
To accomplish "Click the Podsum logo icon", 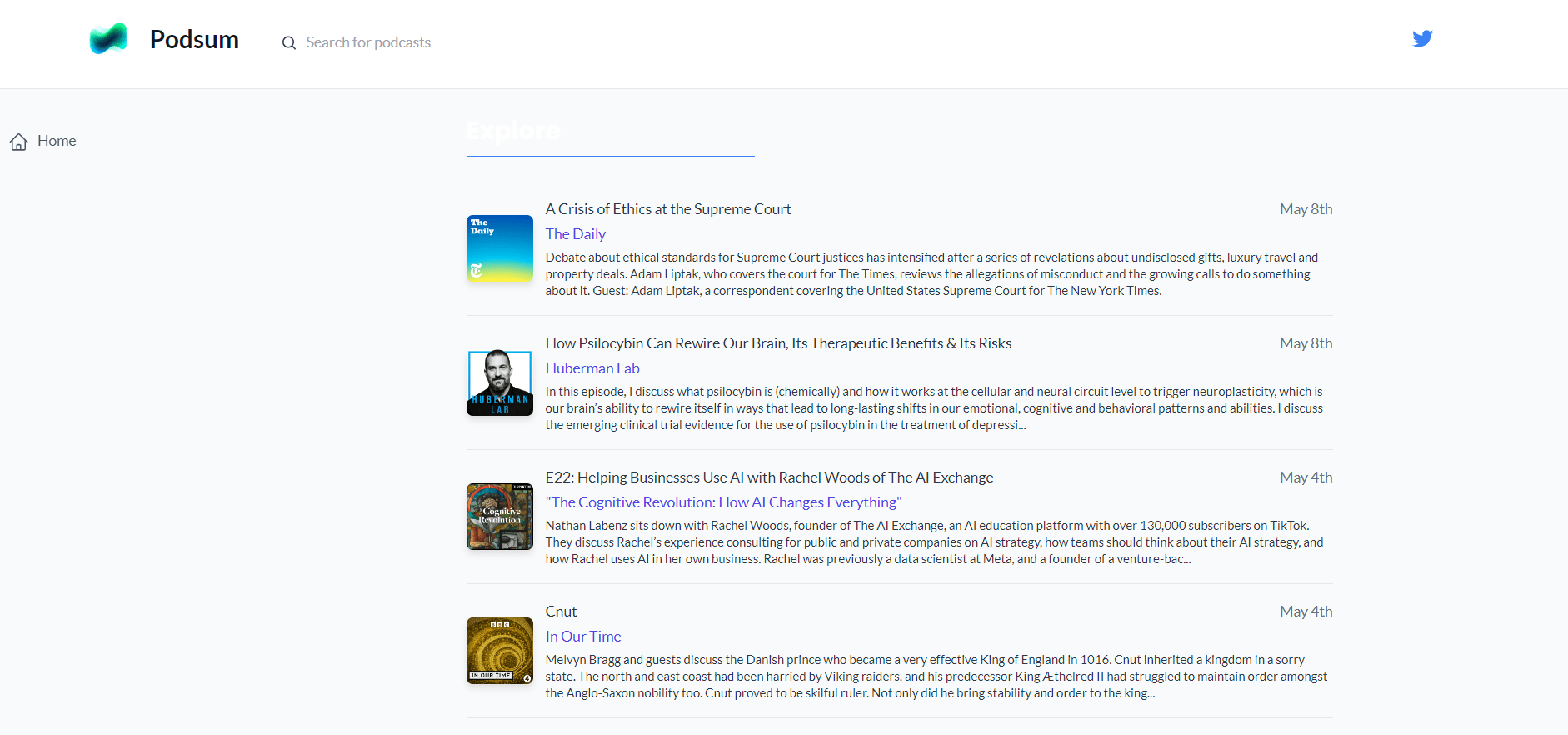I will 108,38.
